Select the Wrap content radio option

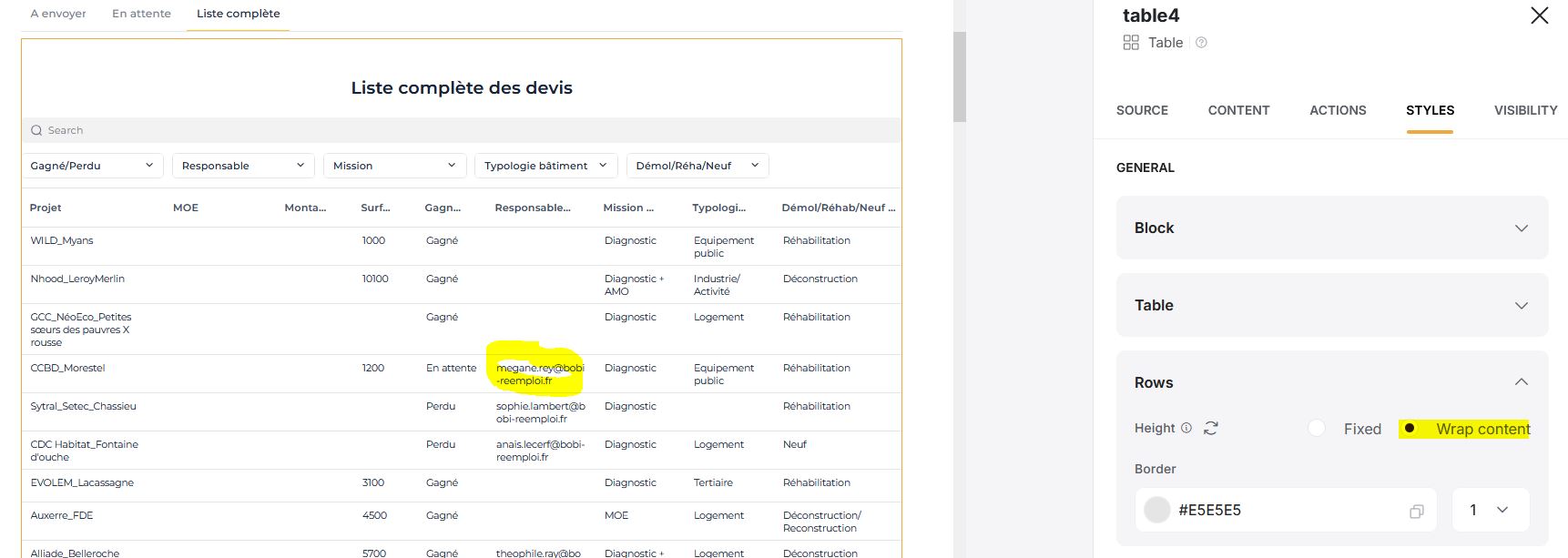pos(1410,428)
